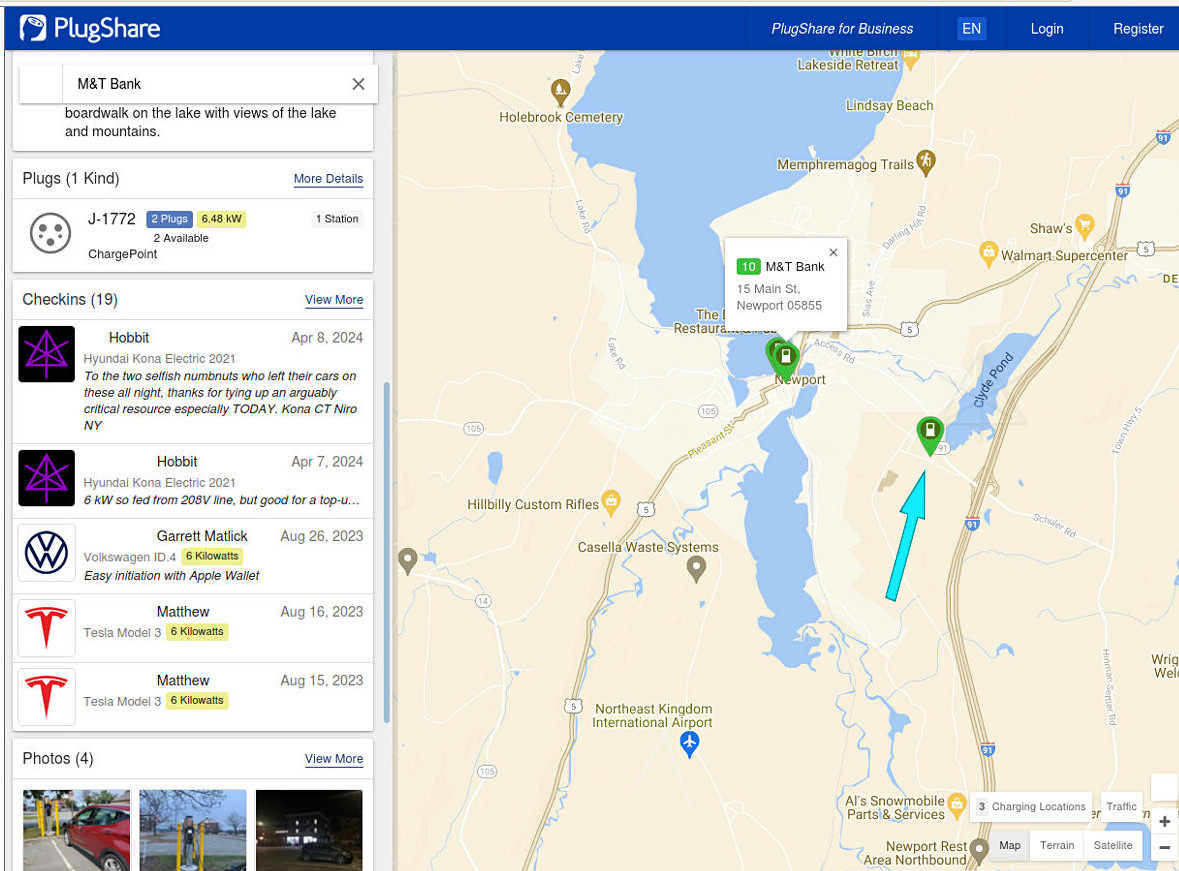Zoom out with the minus button
The height and width of the screenshot is (871, 1179).
[x=1164, y=848]
